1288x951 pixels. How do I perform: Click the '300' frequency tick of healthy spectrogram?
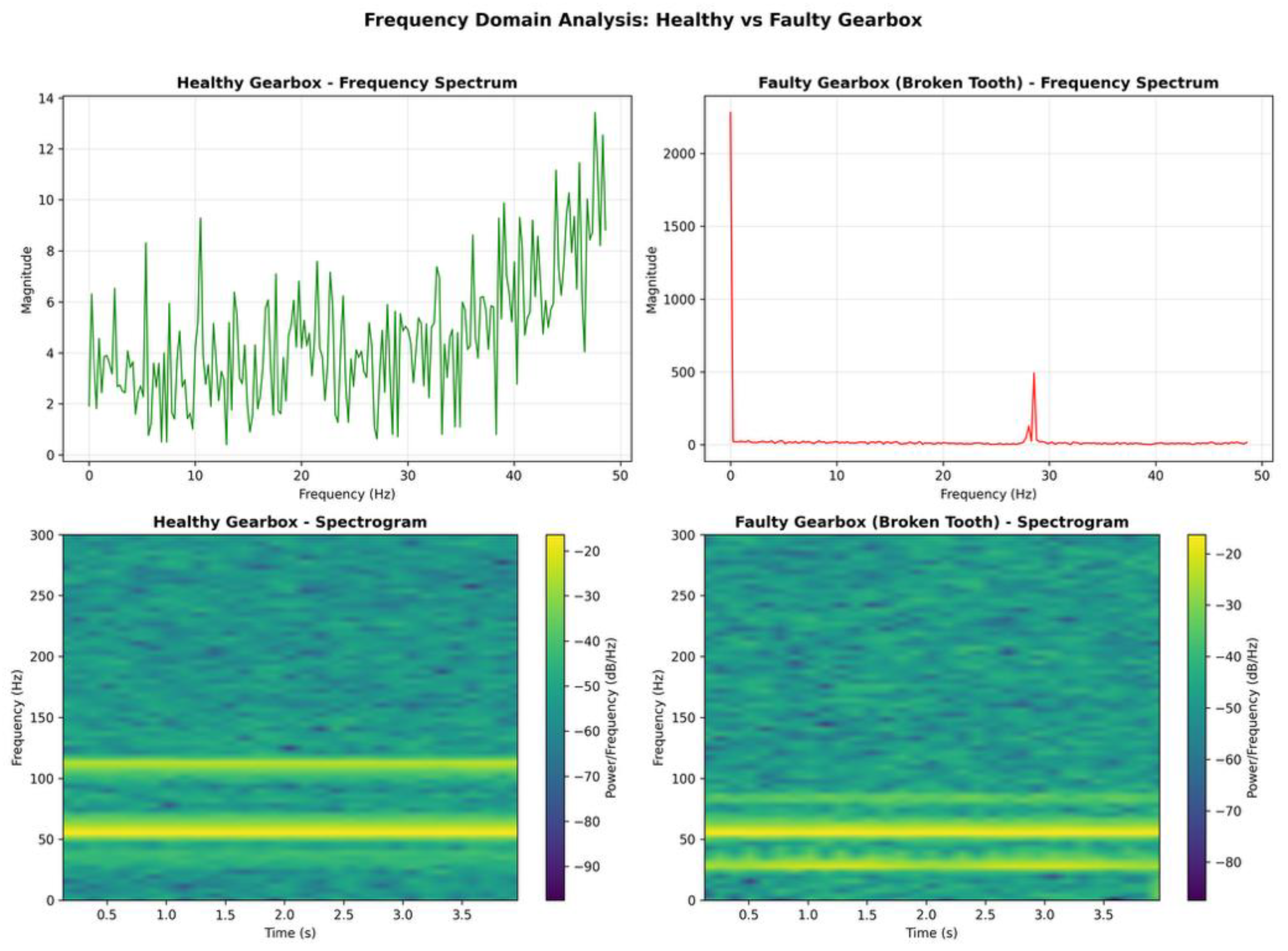tap(41, 535)
